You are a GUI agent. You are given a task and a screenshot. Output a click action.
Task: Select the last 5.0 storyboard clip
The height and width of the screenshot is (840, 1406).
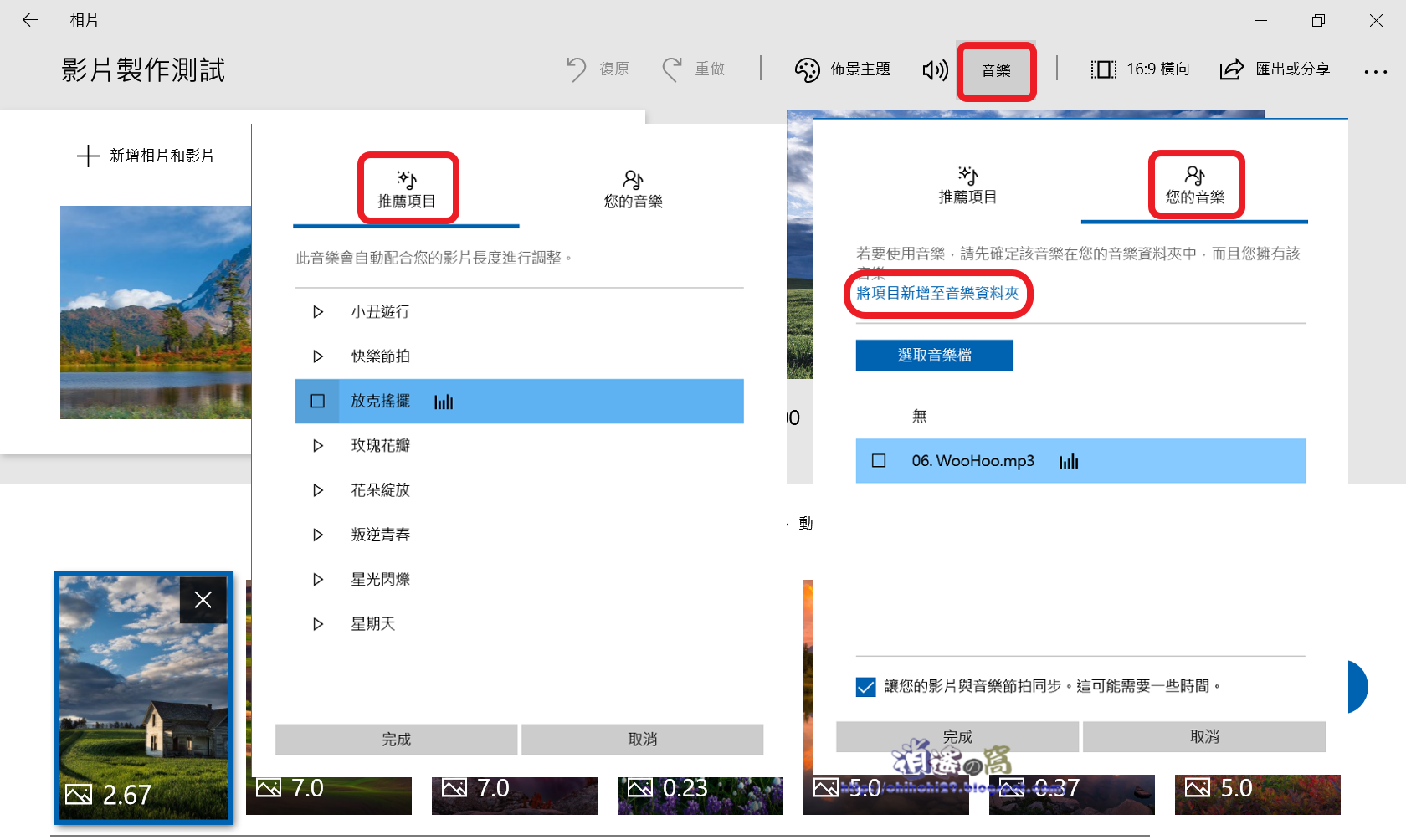[x=1257, y=795]
